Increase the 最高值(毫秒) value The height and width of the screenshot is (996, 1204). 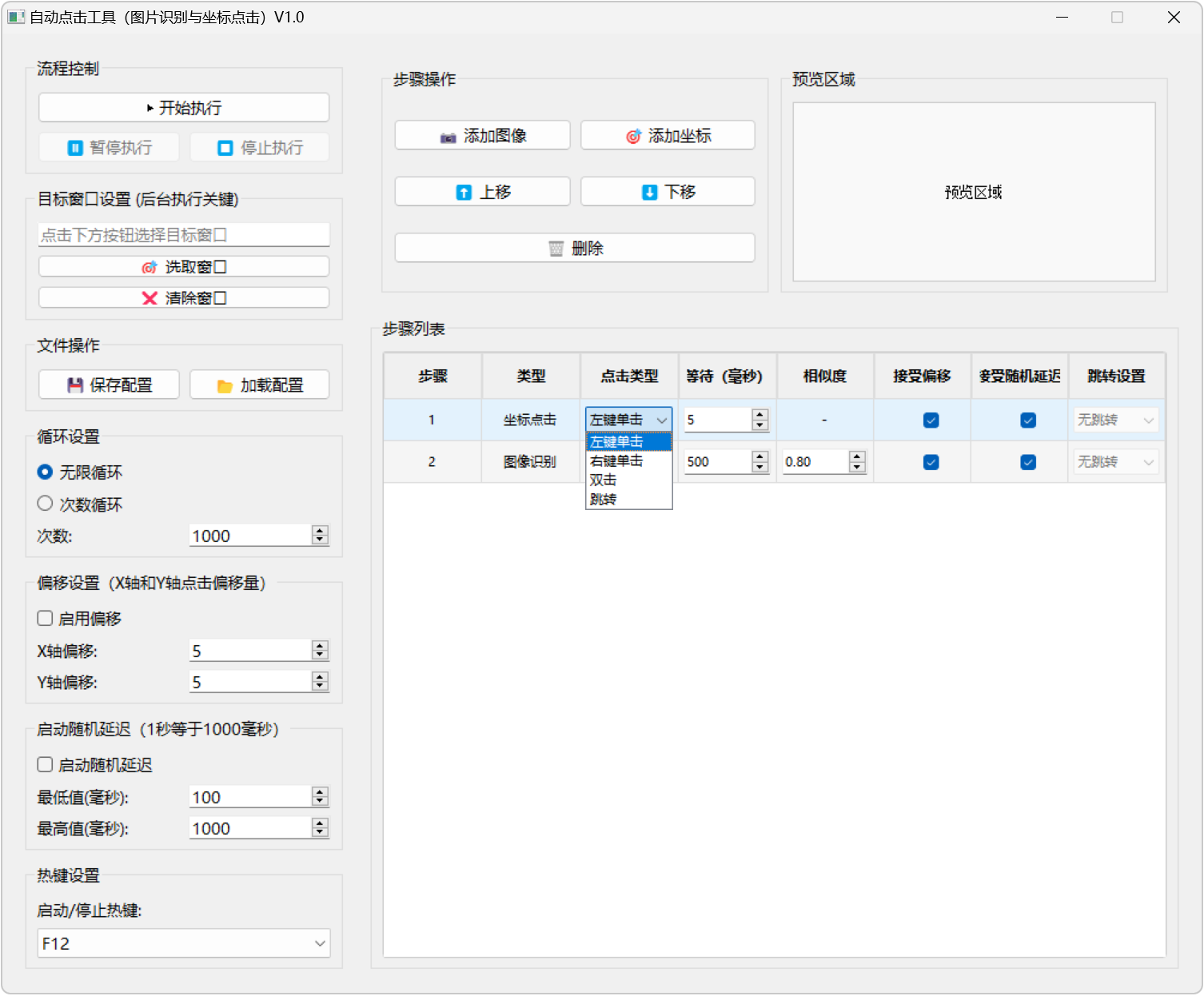click(x=320, y=823)
